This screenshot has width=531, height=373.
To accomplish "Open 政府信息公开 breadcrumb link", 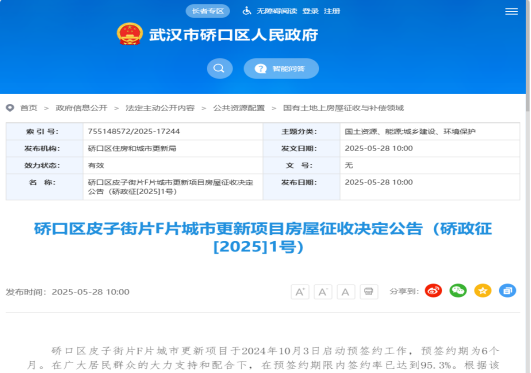I will [81, 108].
